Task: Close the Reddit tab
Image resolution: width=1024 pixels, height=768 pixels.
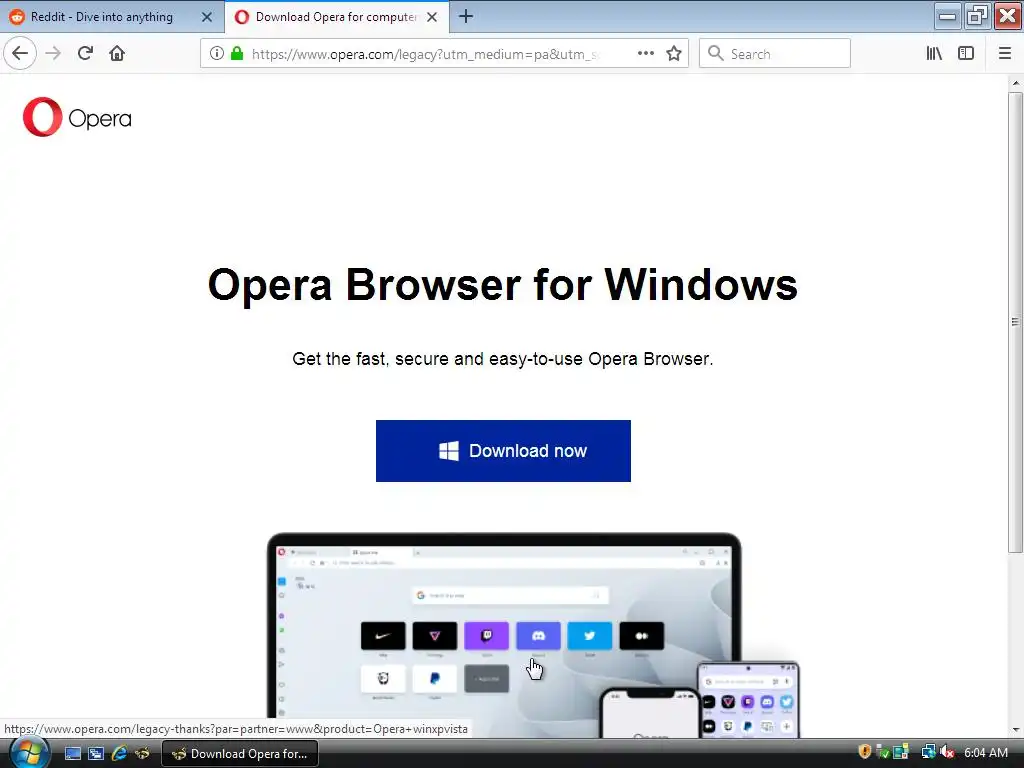Action: (x=207, y=17)
